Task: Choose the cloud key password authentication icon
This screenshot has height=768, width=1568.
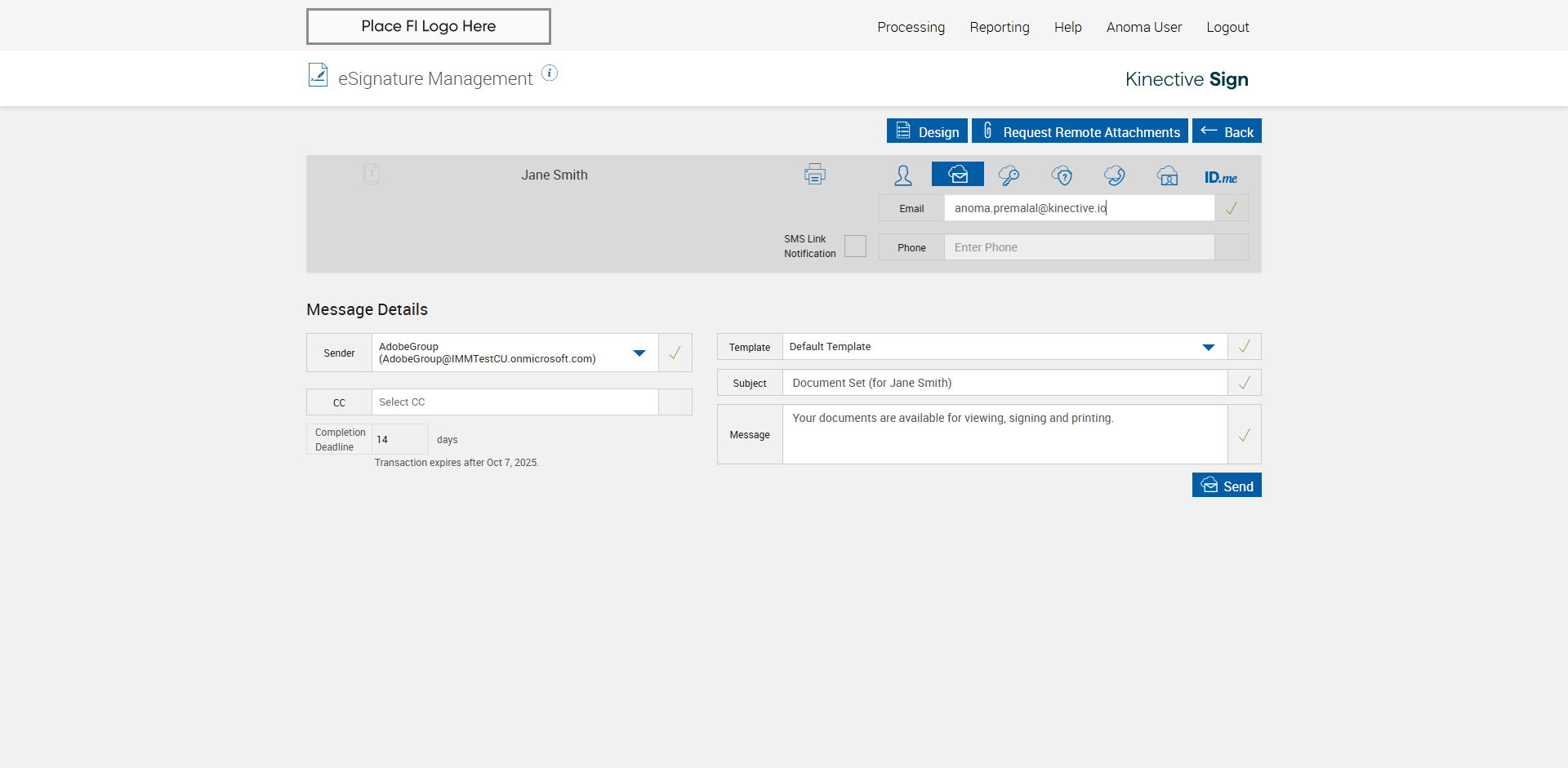Action: [1009, 175]
